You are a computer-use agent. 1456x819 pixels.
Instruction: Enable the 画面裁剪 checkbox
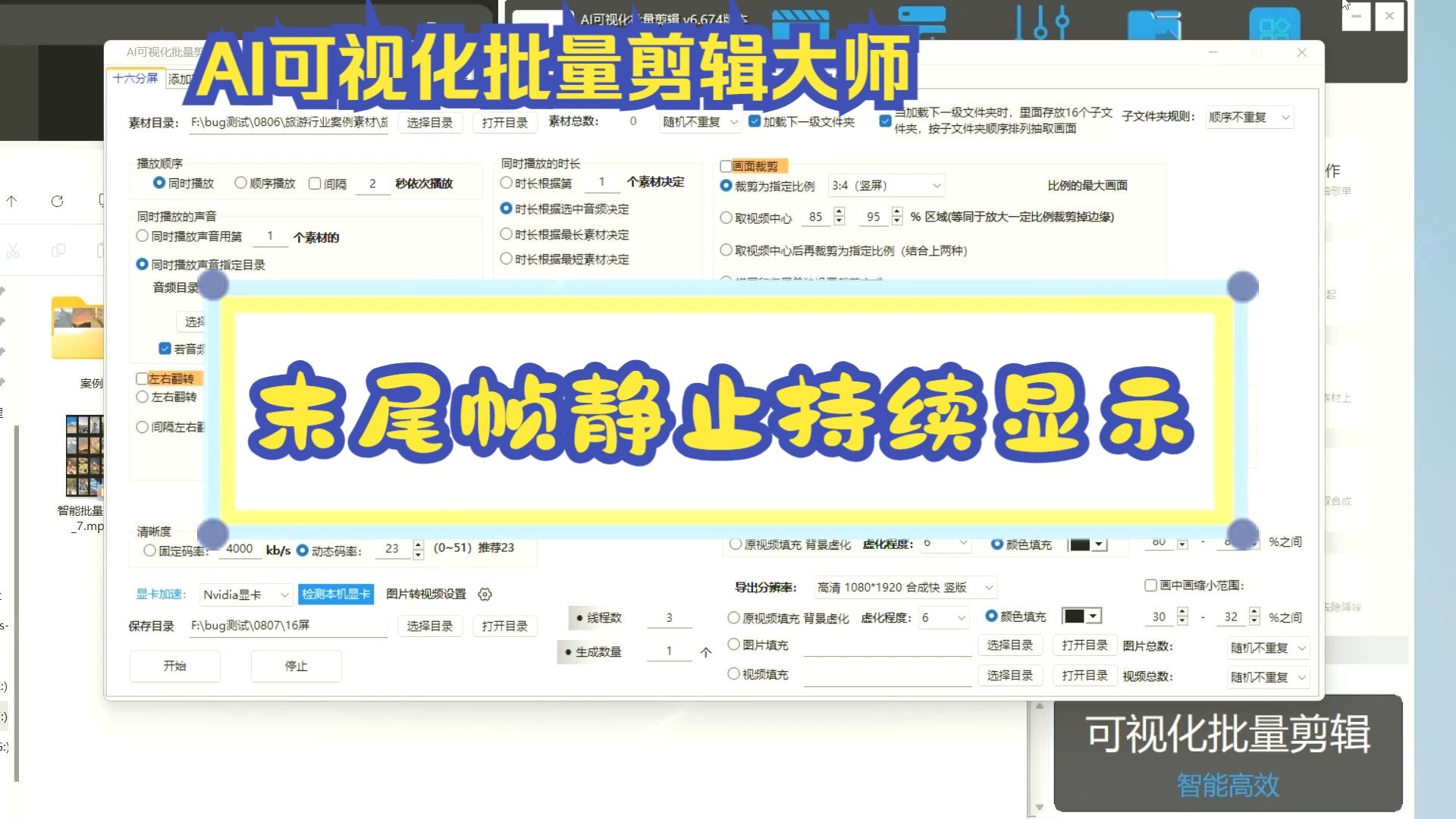pyautogui.click(x=726, y=166)
